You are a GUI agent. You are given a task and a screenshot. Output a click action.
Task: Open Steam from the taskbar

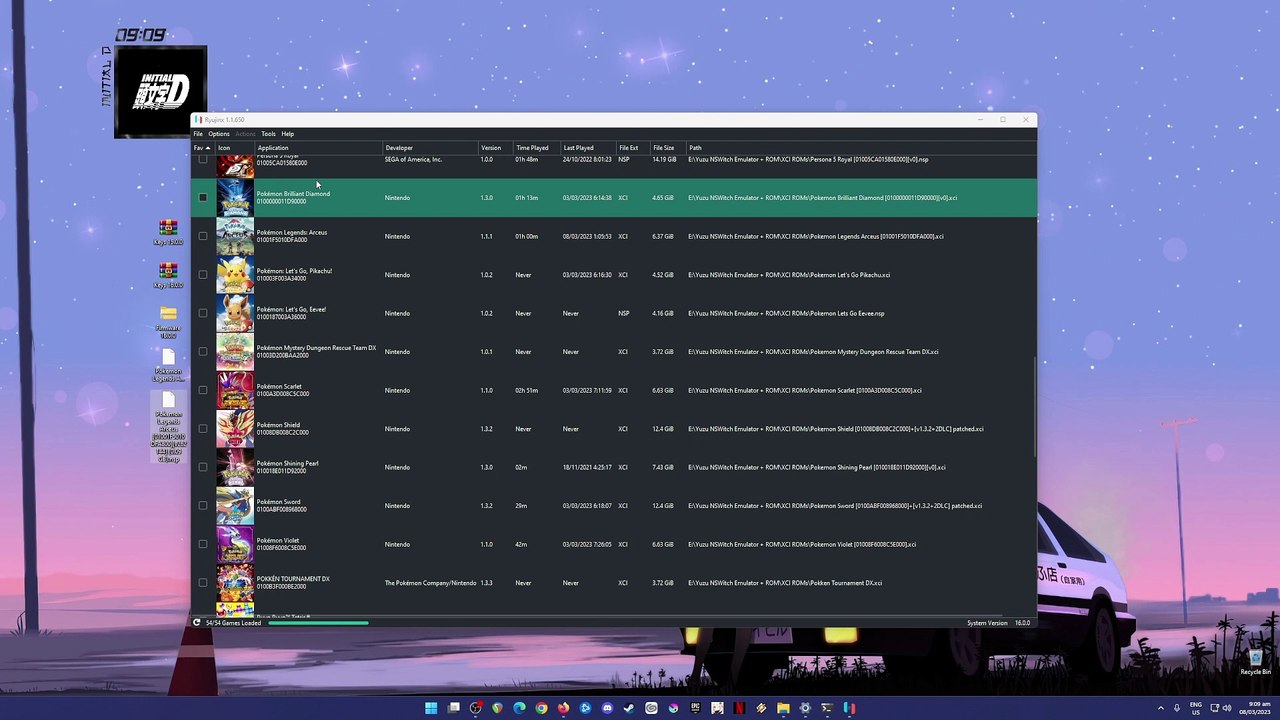[629, 708]
